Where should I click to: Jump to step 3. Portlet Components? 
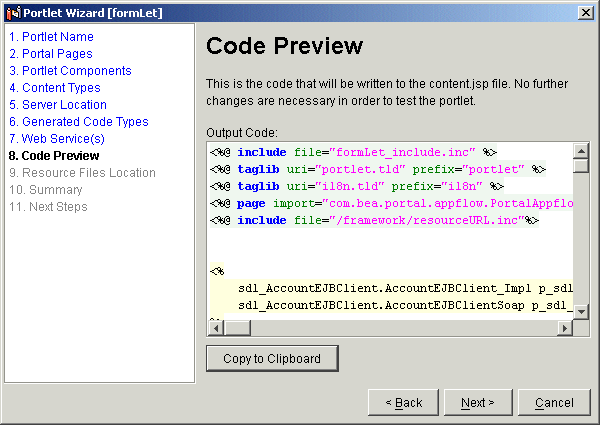[70, 71]
